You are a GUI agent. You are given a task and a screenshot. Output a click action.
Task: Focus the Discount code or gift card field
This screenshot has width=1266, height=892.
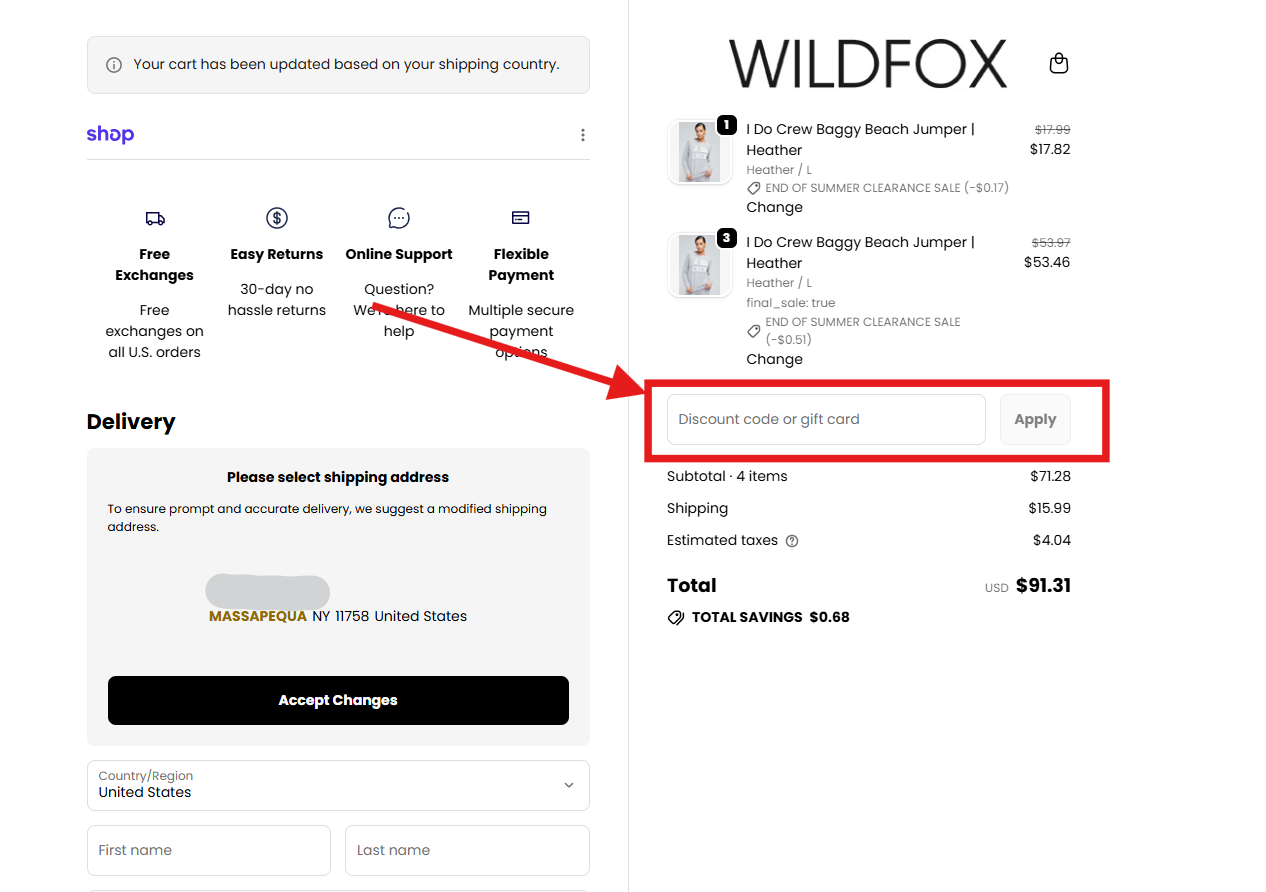click(x=826, y=420)
